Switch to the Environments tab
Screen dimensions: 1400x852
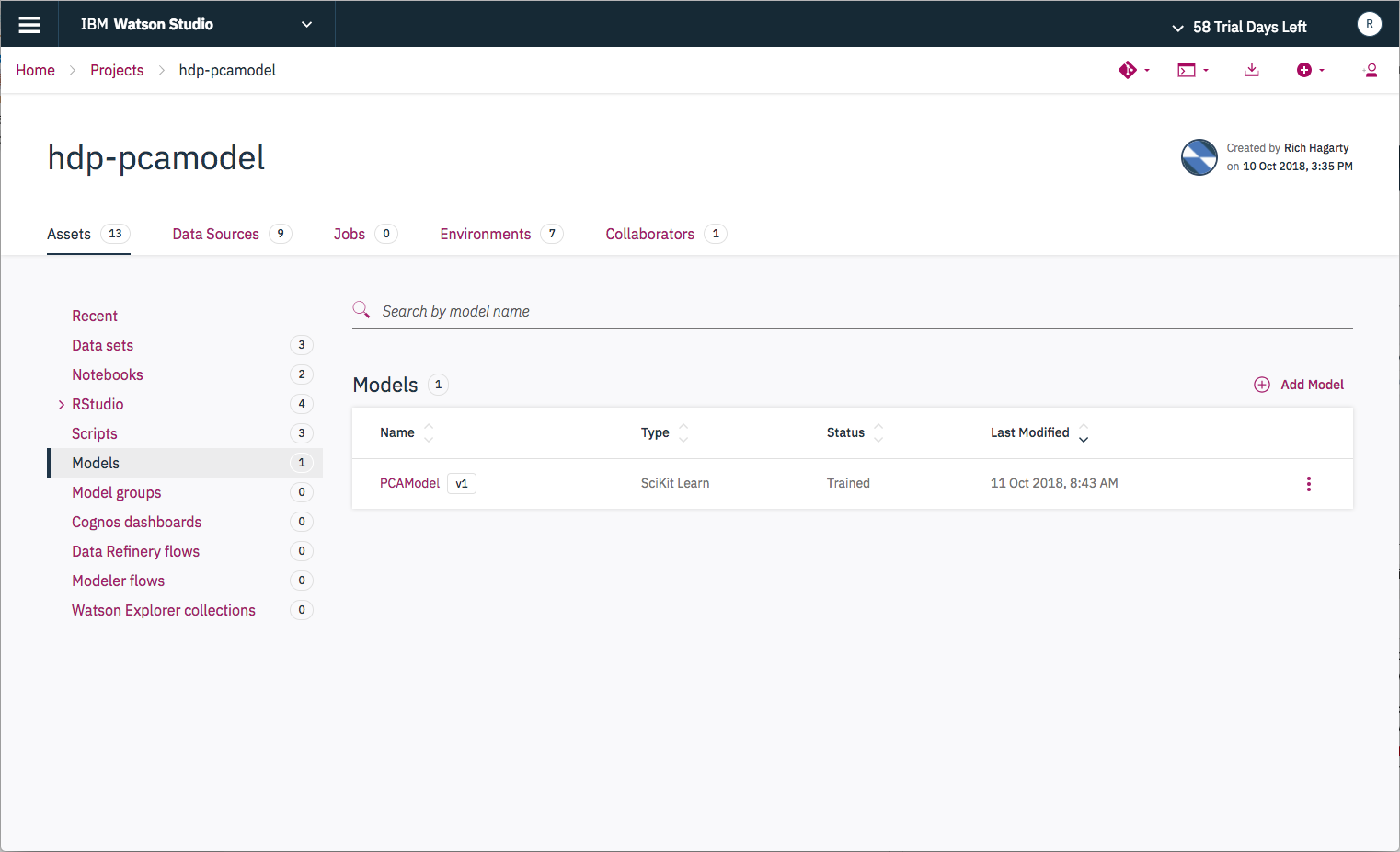[501, 234]
